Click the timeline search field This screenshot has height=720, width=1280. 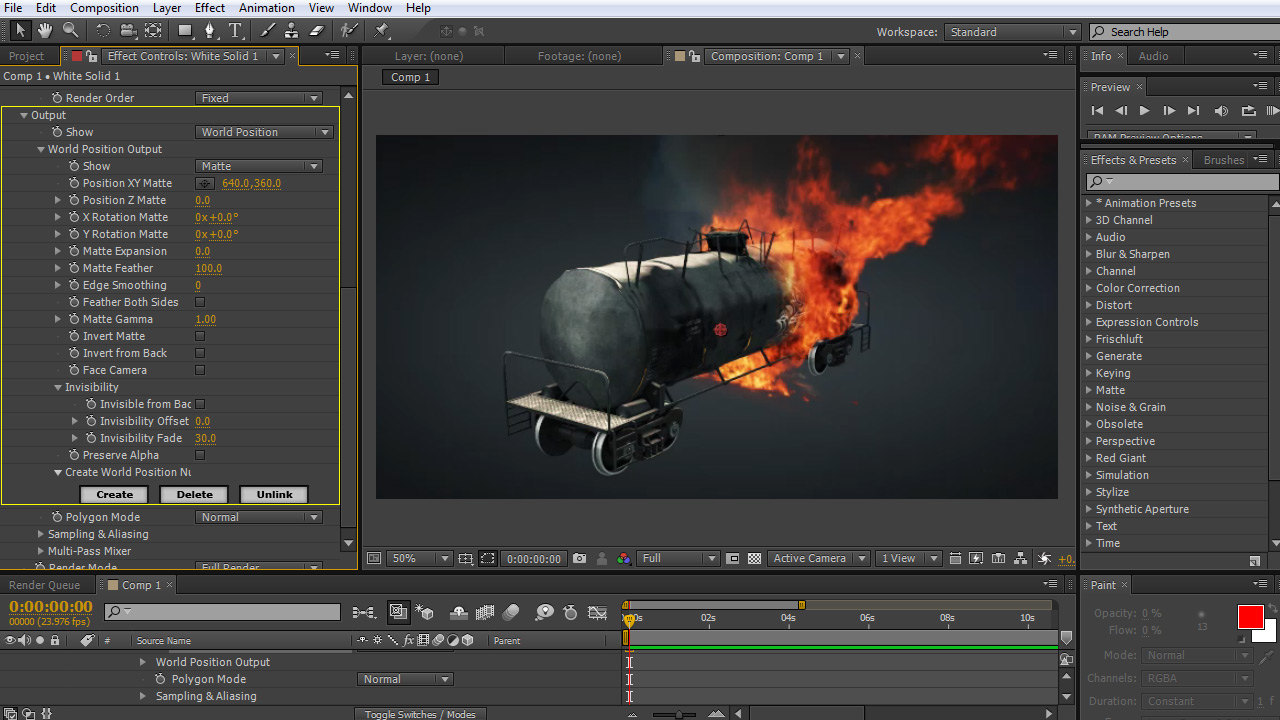231,612
